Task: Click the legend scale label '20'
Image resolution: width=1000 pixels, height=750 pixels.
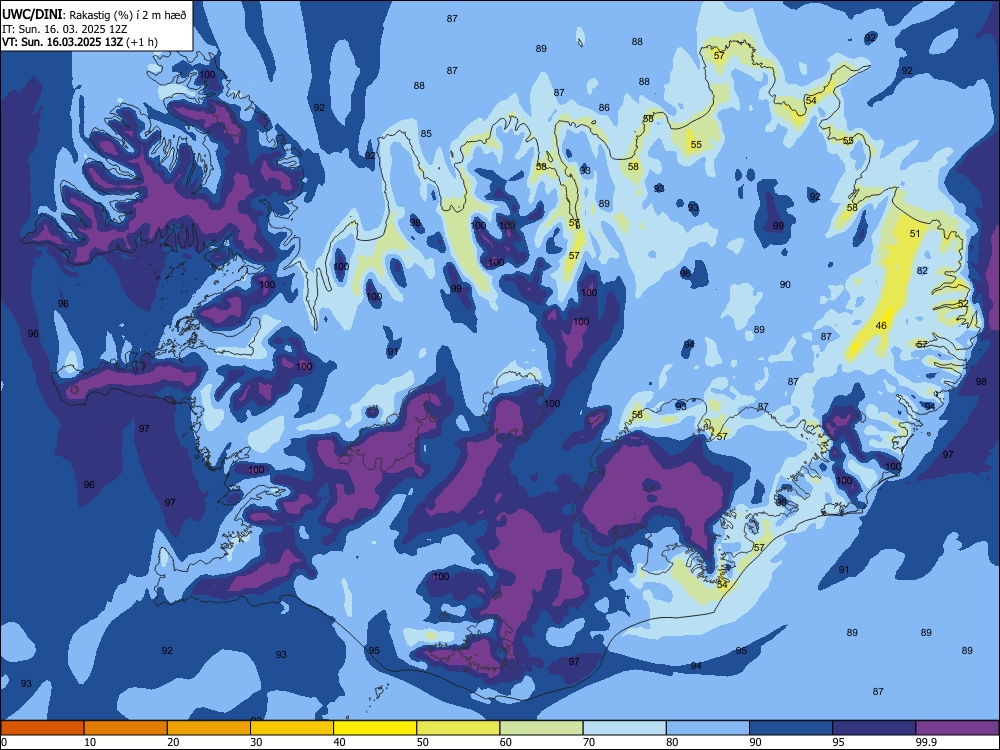Action: tap(173, 742)
